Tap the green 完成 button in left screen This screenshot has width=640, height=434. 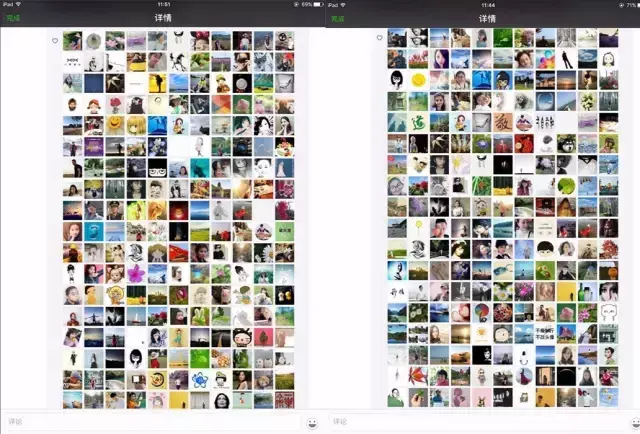point(13,18)
